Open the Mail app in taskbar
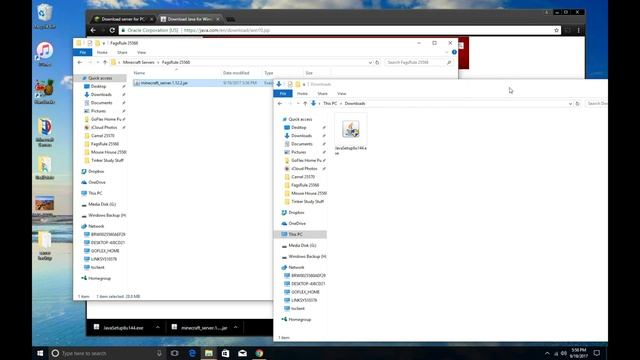This screenshot has width=640, height=360. pyautogui.click(x=242, y=353)
